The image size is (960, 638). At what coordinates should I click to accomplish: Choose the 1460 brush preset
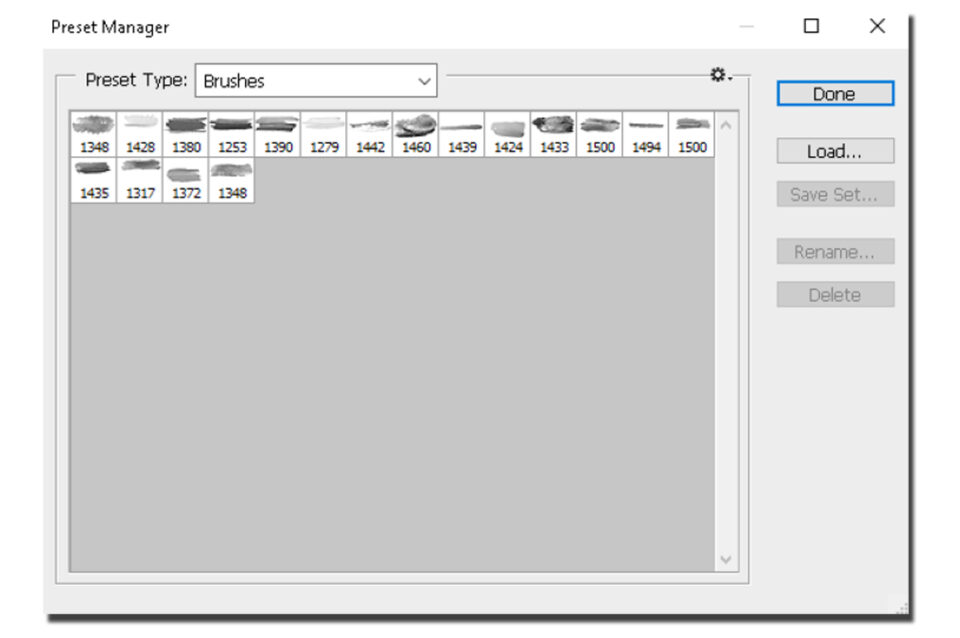[416, 135]
